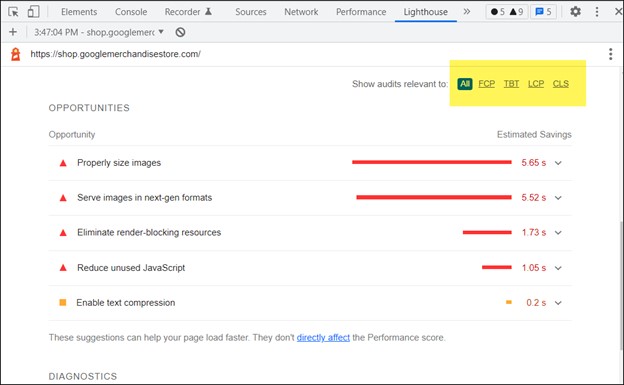
Task: Open the Lighthouse report tools three-dot menu
Action: click(610, 54)
